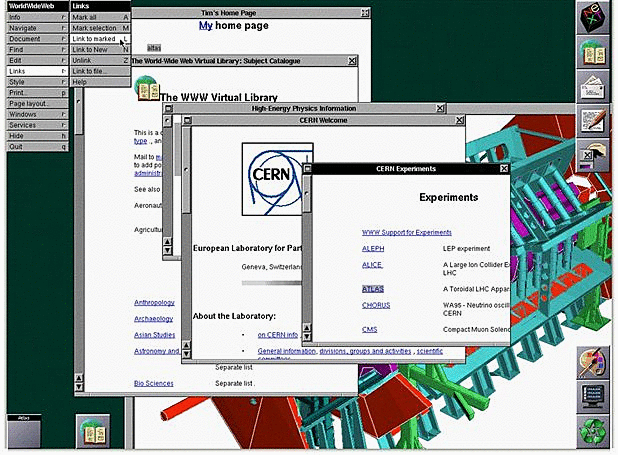Open the Services submenu
The image size is (618, 455).
[37, 125]
